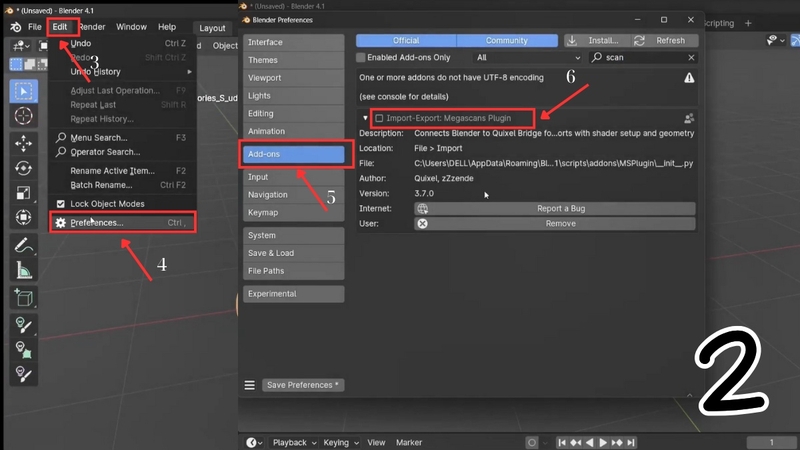Image resolution: width=800 pixels, height=450 pixels.
Task: Select the Measure tool icon
Action: coord(23,270)
